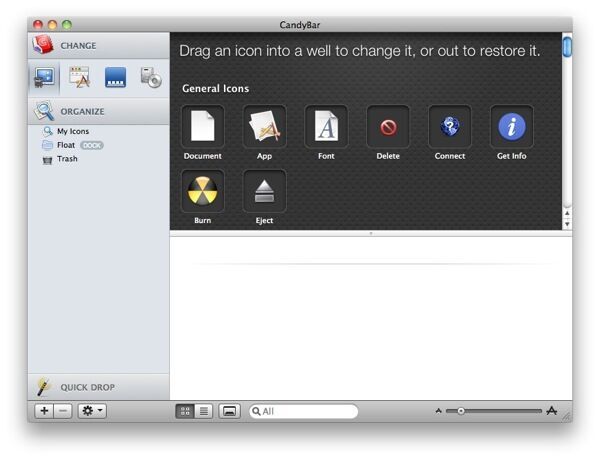
Task: Select the System Icons category in Change
Action: click(44, 78)
